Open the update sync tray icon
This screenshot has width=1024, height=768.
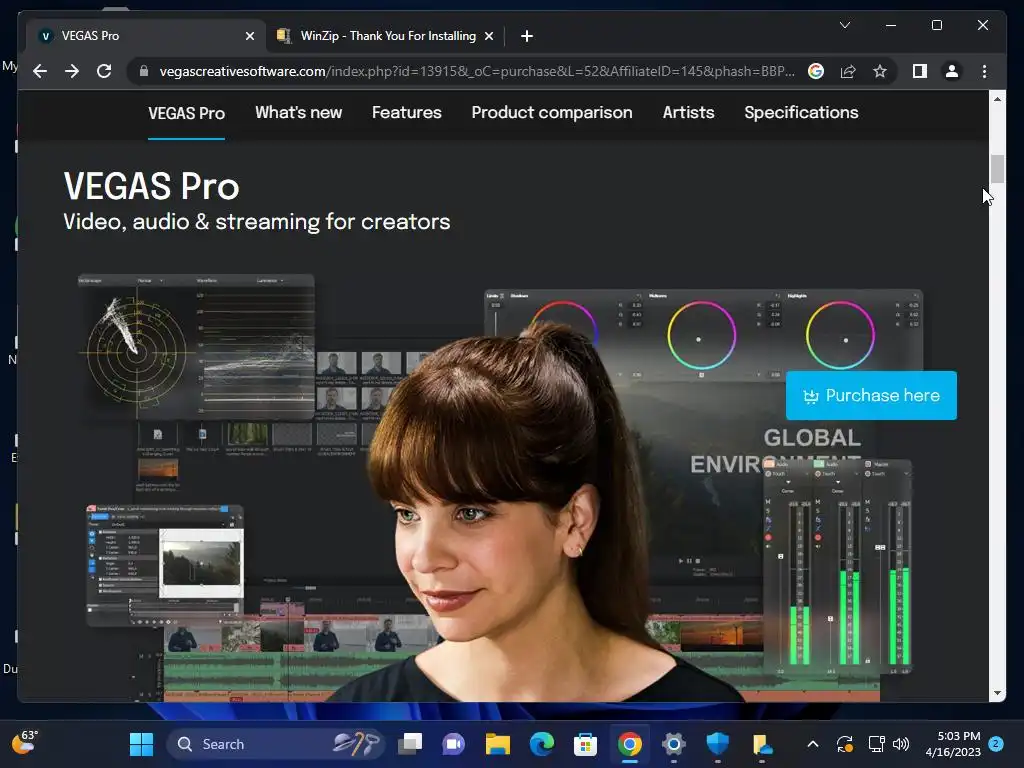tap(844, 744)
